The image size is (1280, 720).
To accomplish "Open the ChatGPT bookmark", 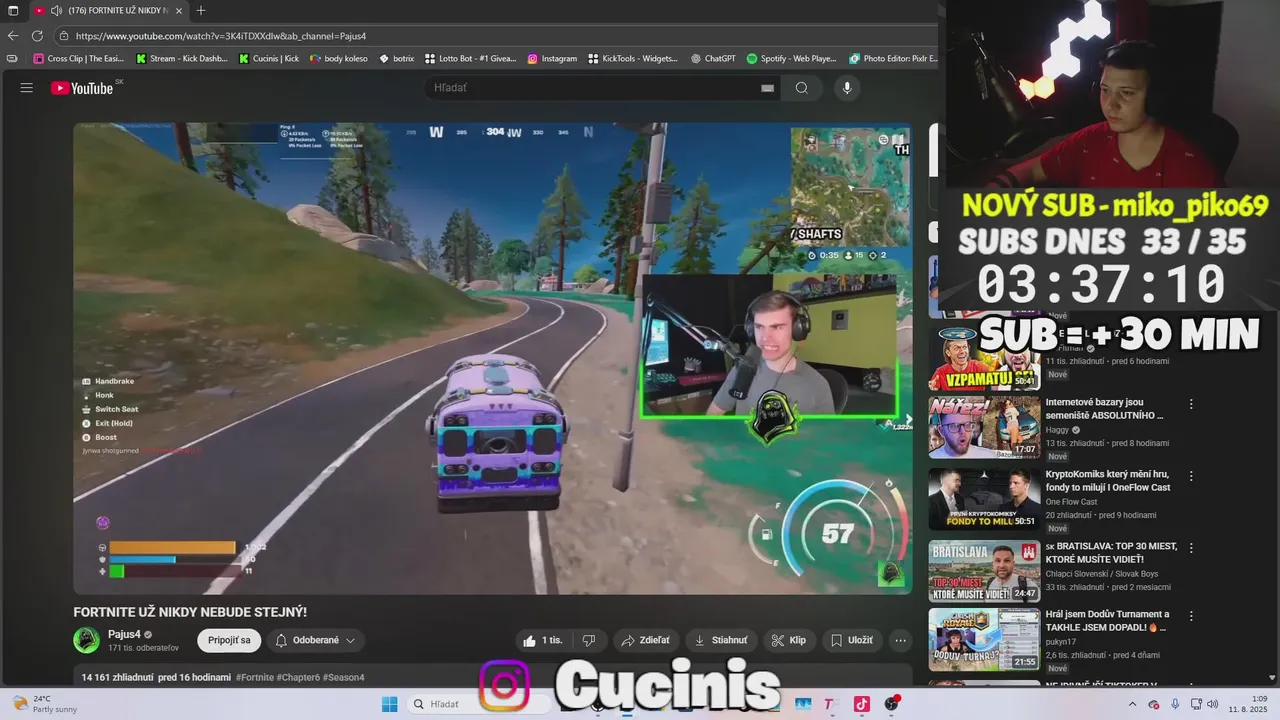I will (713, 58).
